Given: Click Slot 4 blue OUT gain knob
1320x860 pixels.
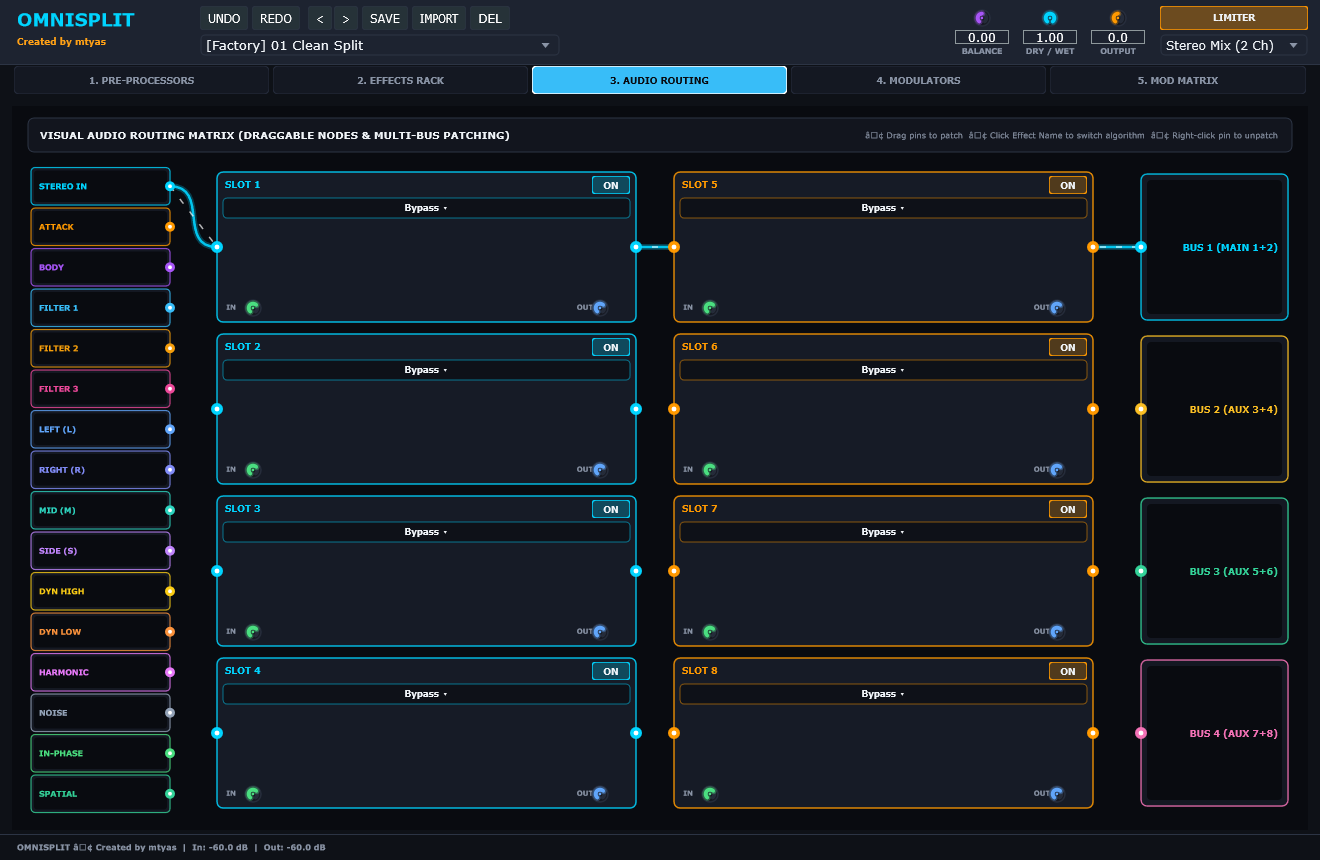Looking at the screenshot, I should 600,794.
